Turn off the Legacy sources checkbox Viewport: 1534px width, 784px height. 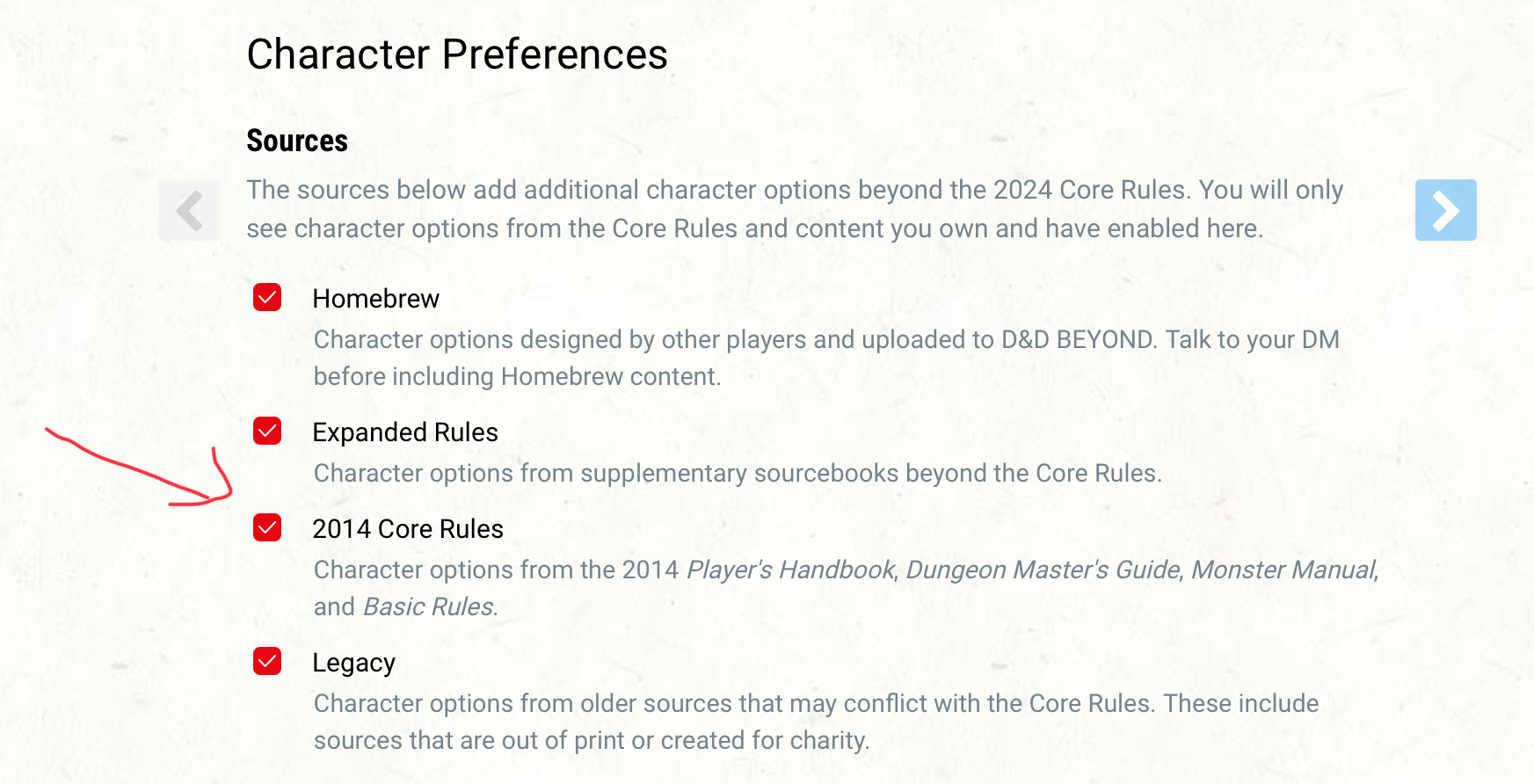267,662
